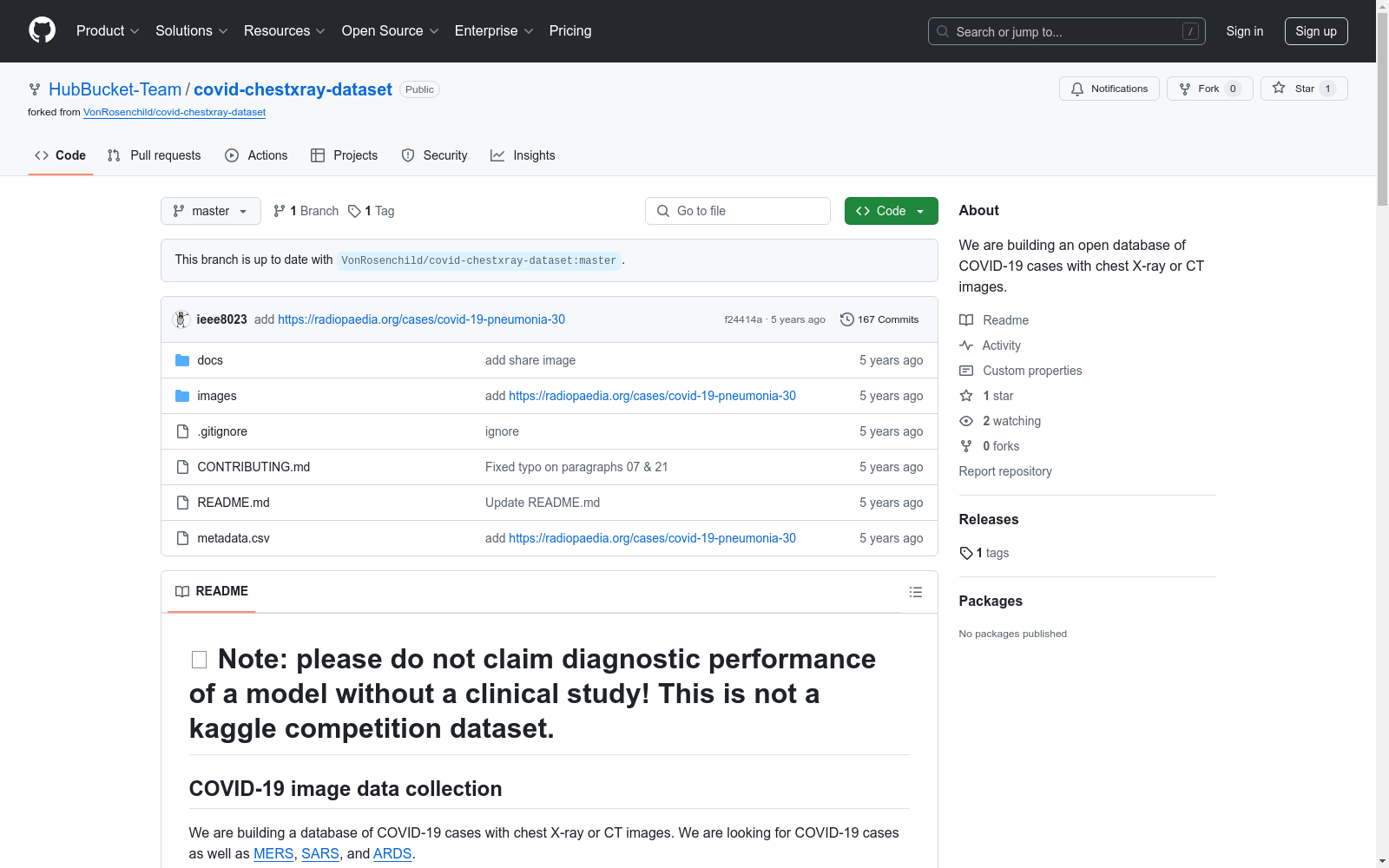Click the 'Search or jump to' field
The width and height of the screenshot is (1389, 868).
tap(1067, 31)
